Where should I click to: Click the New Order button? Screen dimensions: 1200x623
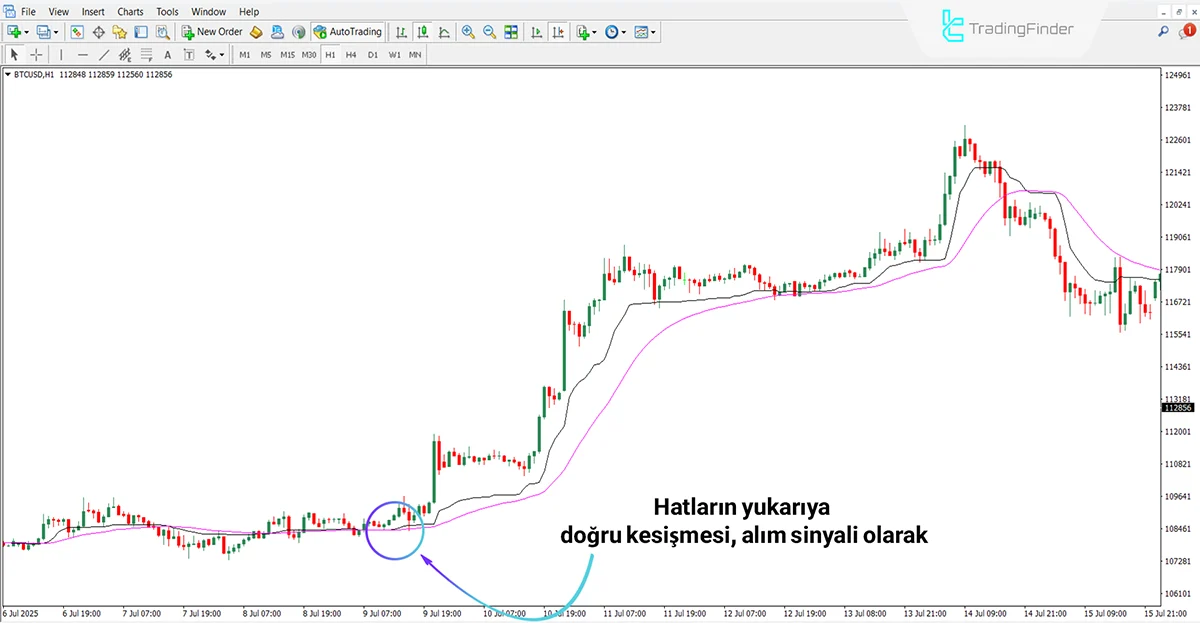point(211,31)
